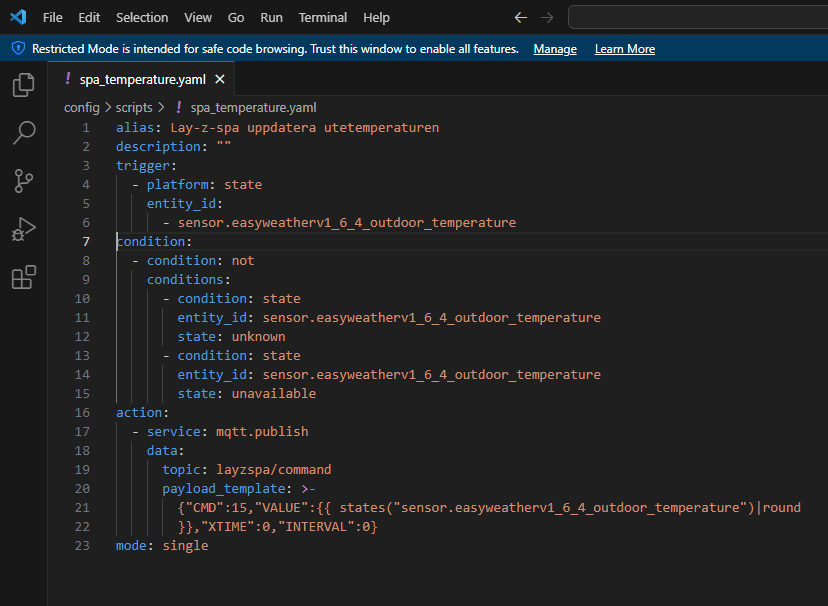Image resolution: width=828 pixels, height=606 pixels.
Task: Click line number 23 in gutter
Action: pyautogui.click(x=82, y=546)
